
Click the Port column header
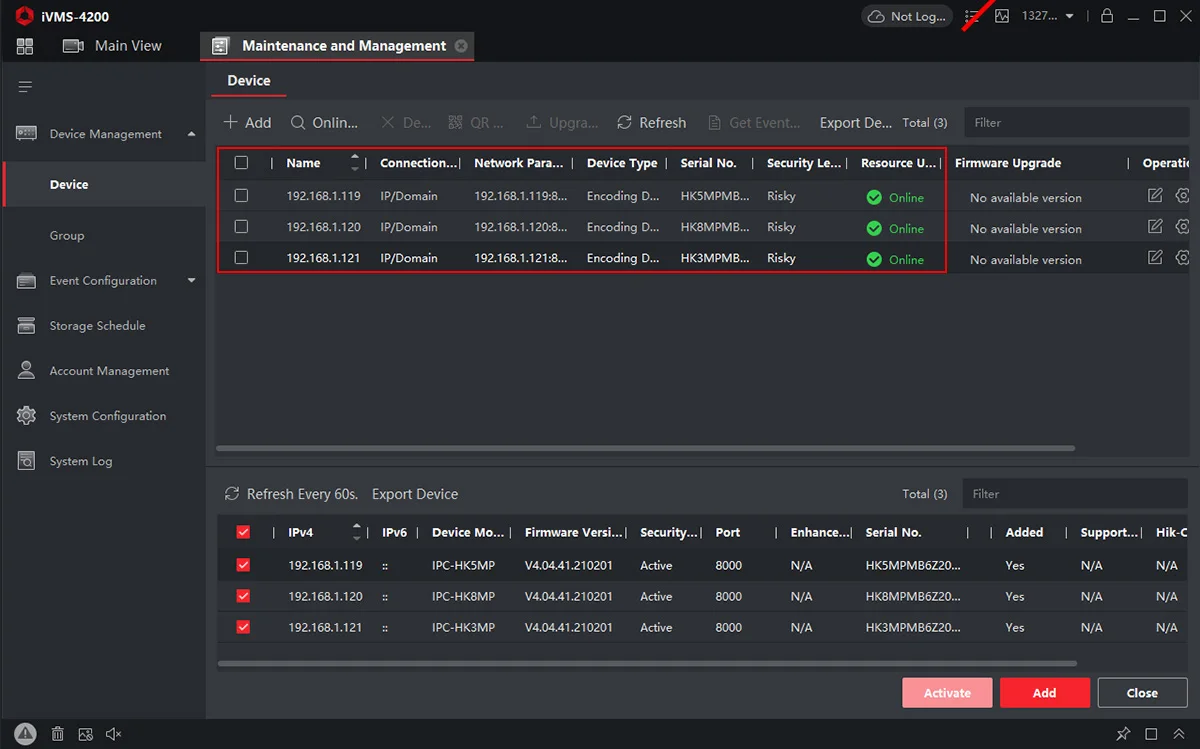[x=728, y=533]
